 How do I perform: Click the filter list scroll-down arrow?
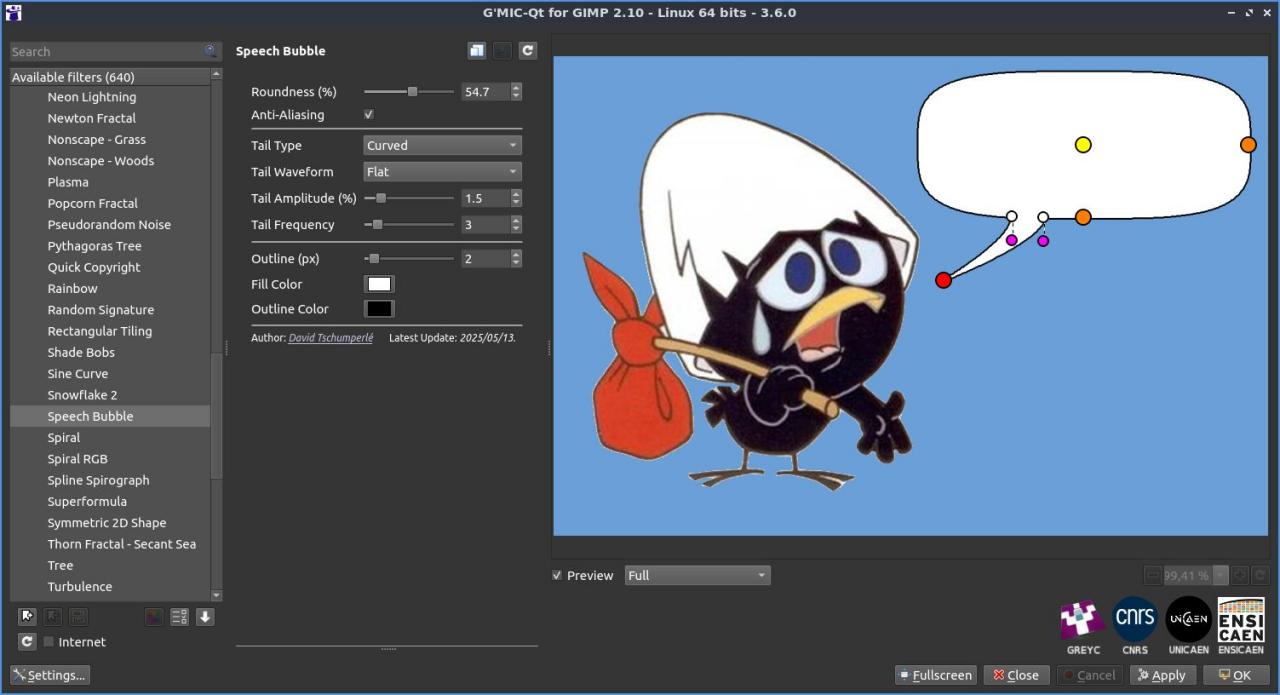click(x=216, y=595)
